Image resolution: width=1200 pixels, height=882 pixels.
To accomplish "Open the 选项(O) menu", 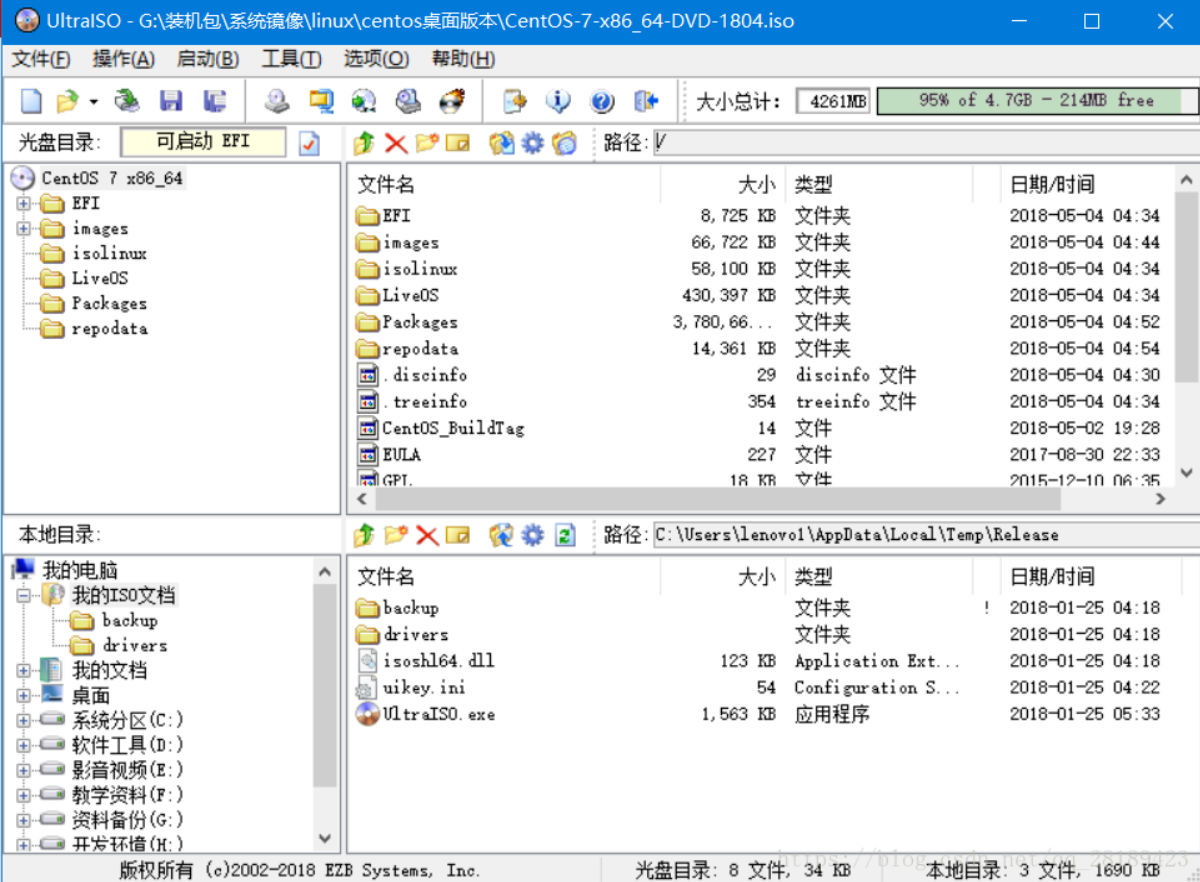I will [376, 59].
